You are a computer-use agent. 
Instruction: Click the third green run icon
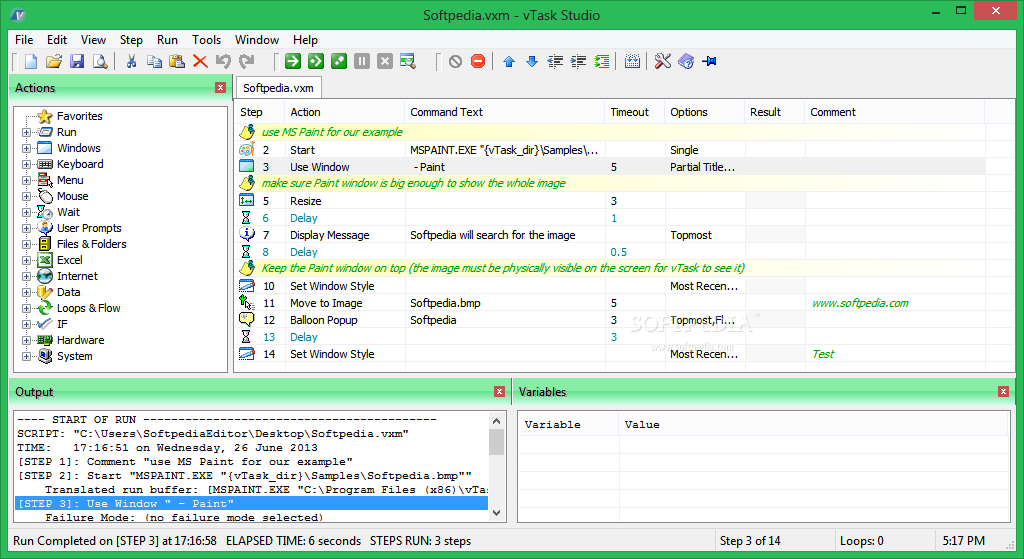[339, 61]
